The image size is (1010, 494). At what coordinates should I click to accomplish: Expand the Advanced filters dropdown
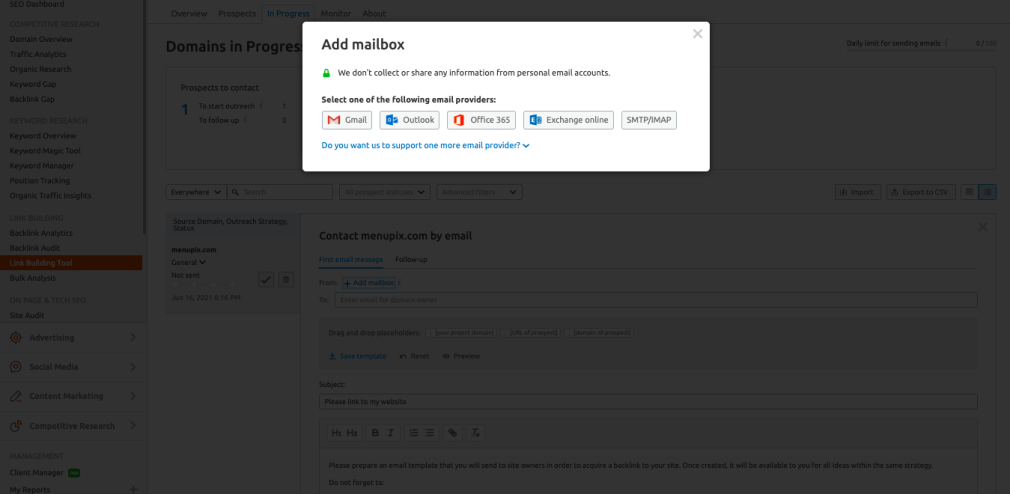pyautogui.click(x=480, y=191)
